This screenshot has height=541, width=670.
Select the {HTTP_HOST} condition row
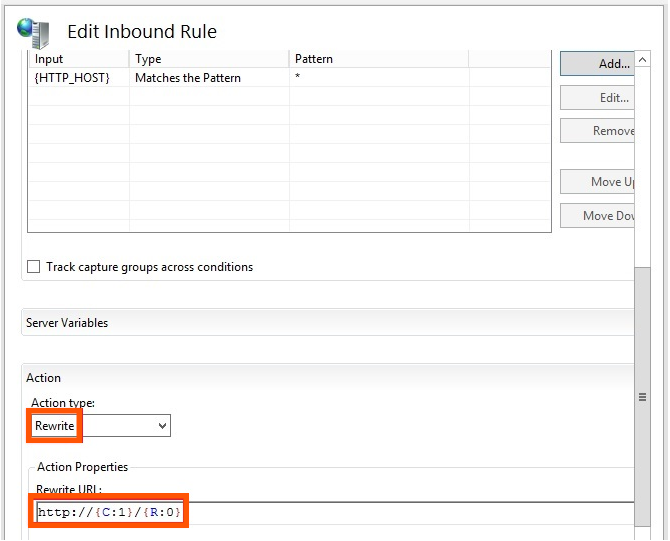click(289, 78)
